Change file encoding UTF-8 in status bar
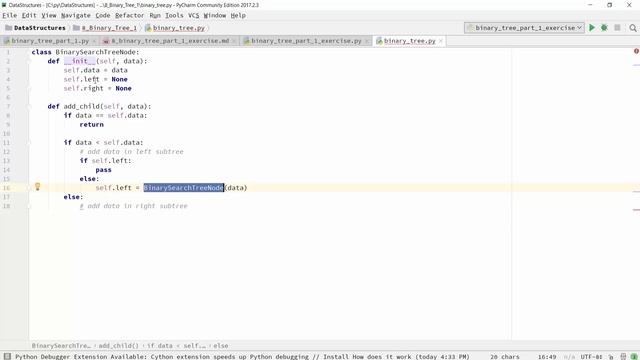This screenshot has height=360, width=640. click(x=591, y=357)
